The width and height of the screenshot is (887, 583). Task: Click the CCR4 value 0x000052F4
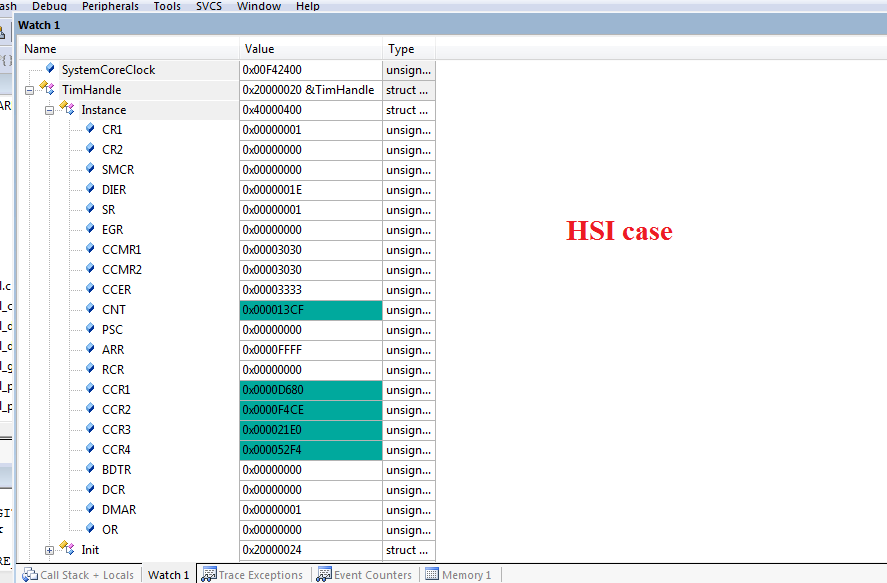[x=311, y=450]
